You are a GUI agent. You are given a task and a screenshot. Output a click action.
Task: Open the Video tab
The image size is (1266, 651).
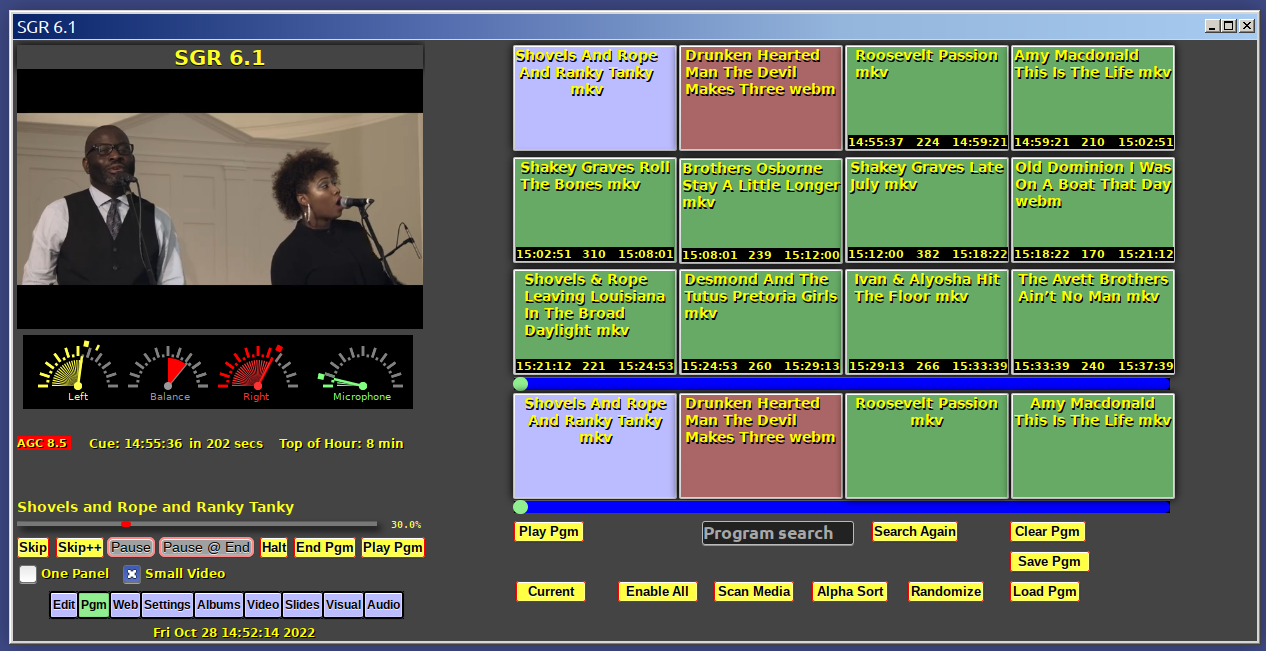point(263,605)
